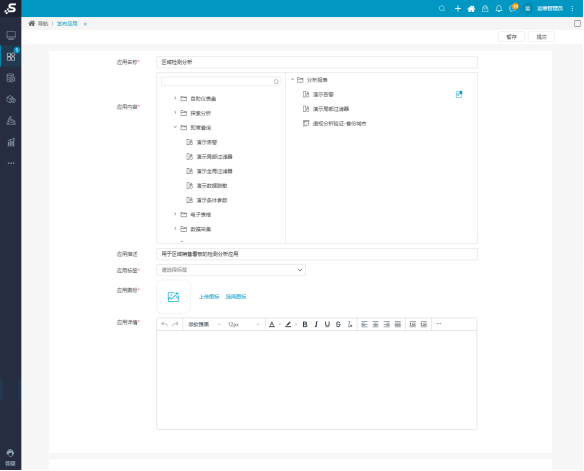Image resolution: width=584 pixels, height=471 pixels.
Task: Focus the 应用名称 input field
Action: coord(317,62)
